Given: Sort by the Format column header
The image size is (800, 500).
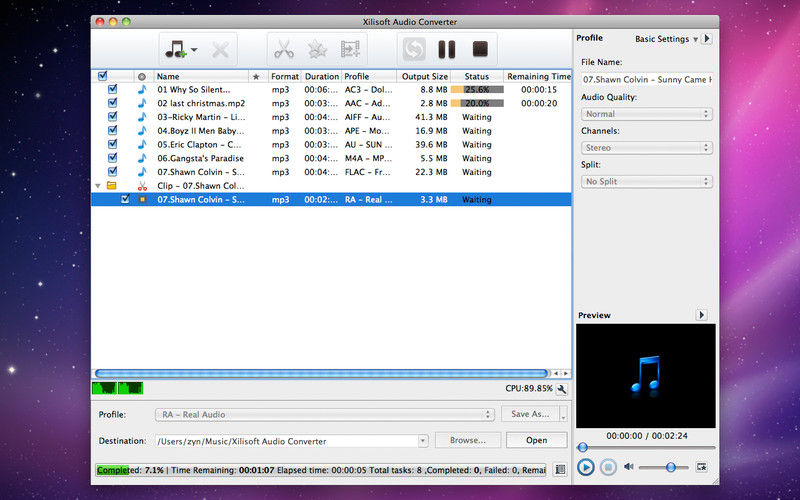Looking at the screenshot, I should coord(285,76).
